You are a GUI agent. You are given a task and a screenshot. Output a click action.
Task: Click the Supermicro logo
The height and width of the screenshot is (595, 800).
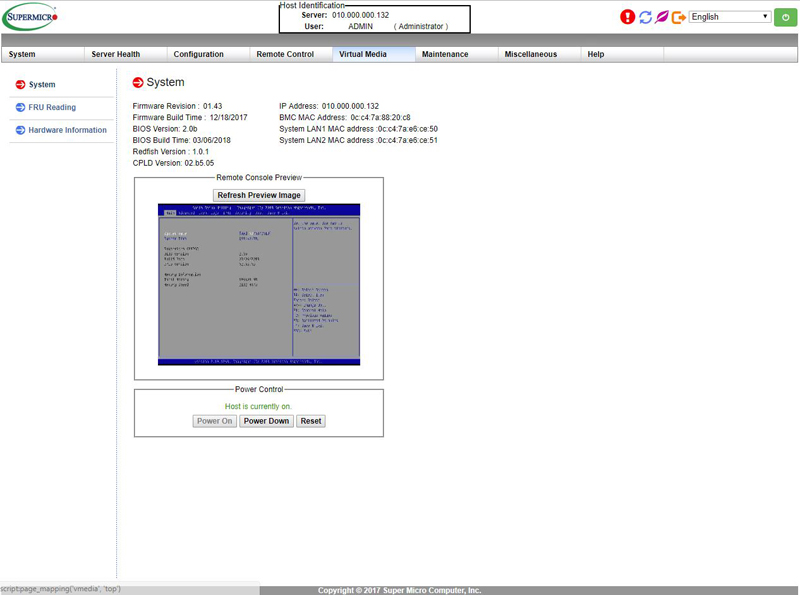(x=30, y=16)
